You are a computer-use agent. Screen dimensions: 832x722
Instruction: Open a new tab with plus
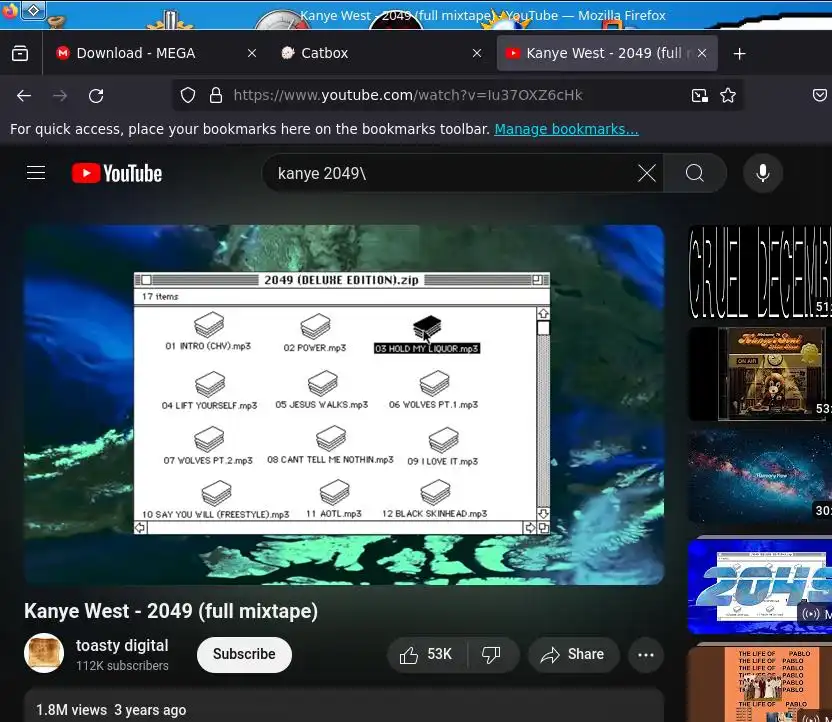(x=739, y=54)
